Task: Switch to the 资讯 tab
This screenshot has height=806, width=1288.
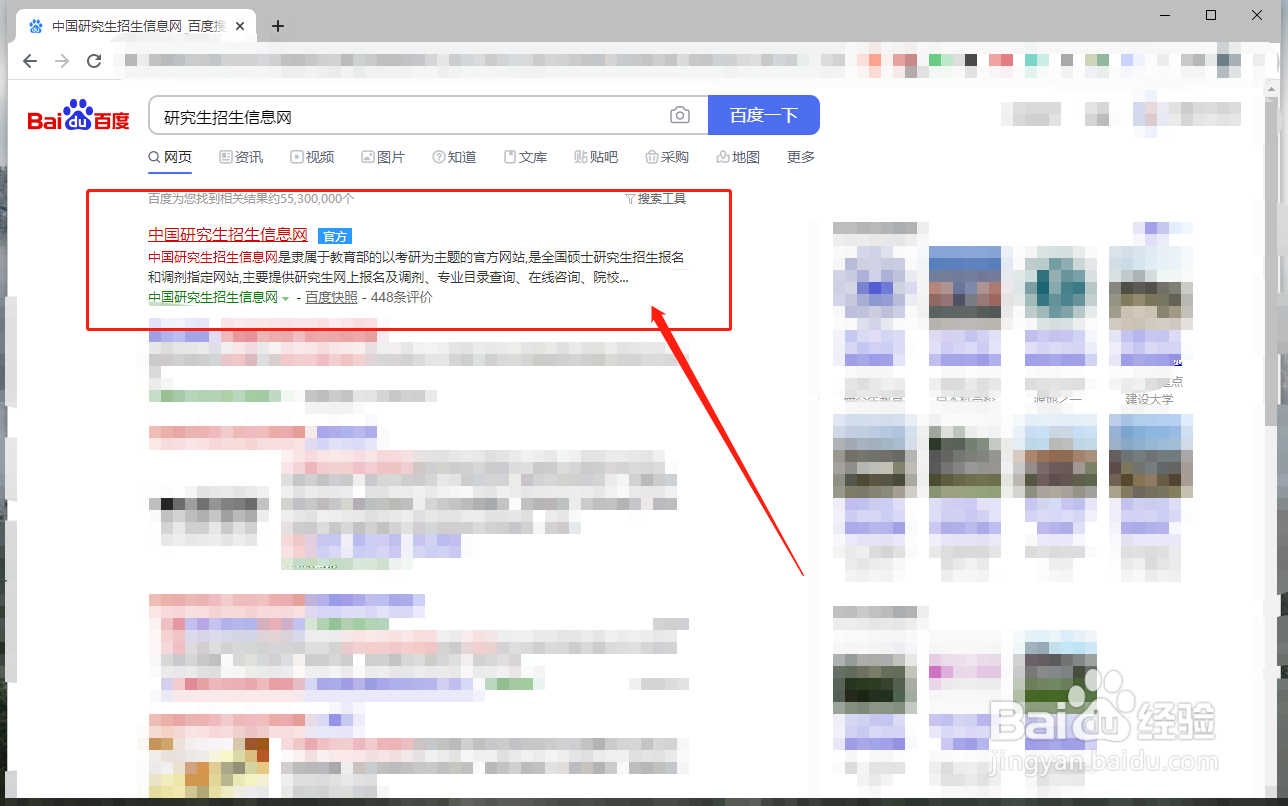Action: (241, 157)
